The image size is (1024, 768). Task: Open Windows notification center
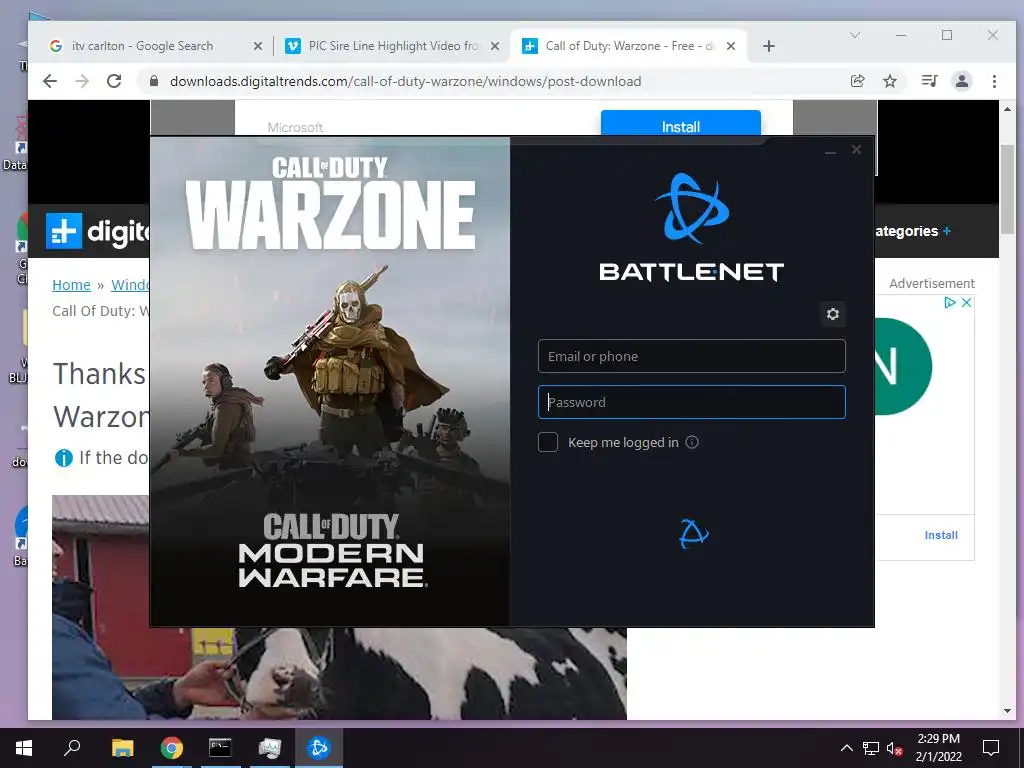tap(991, 748)
